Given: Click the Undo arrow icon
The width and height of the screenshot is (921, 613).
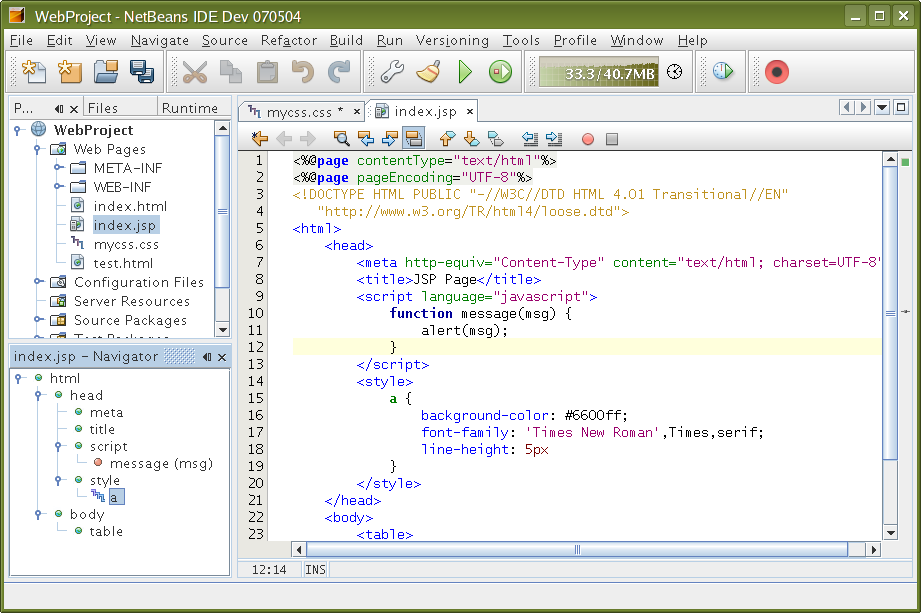Looking at the screenshot, I should pos(303,72).
